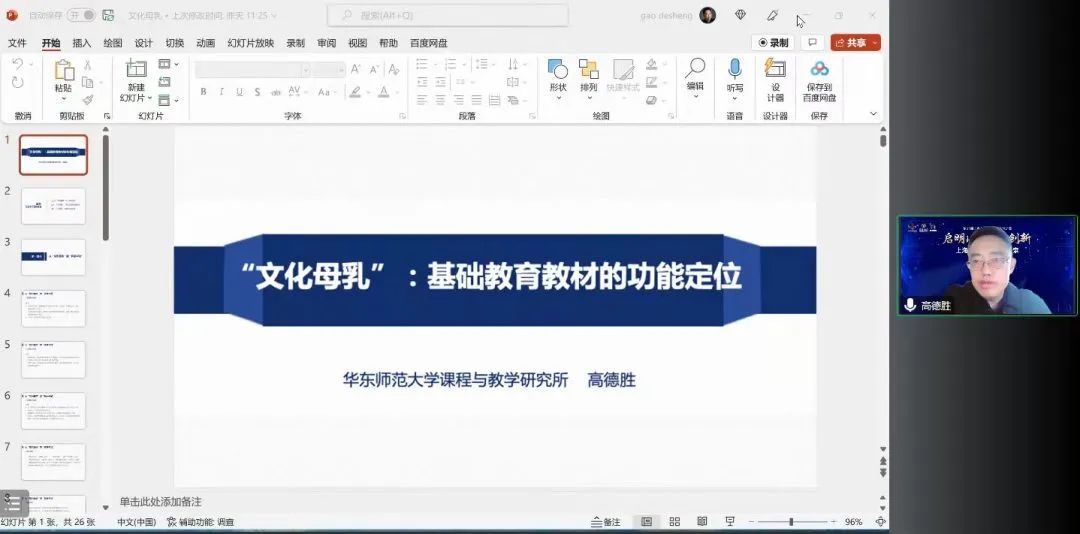Open Font dialog launcher in 字体 group
The height and width of the screenshot is (534, 1080).
pyautogui.click(x=402, y=116)
